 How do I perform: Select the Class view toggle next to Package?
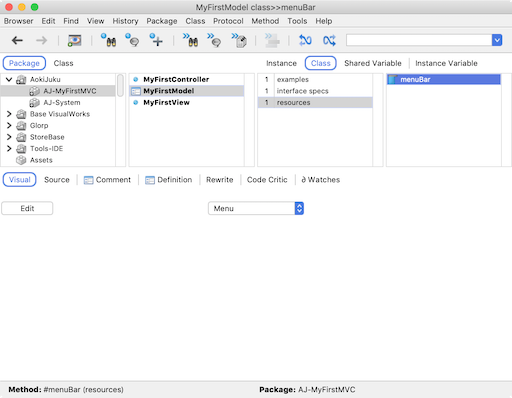pyautogui.click(x=63, y=63)
